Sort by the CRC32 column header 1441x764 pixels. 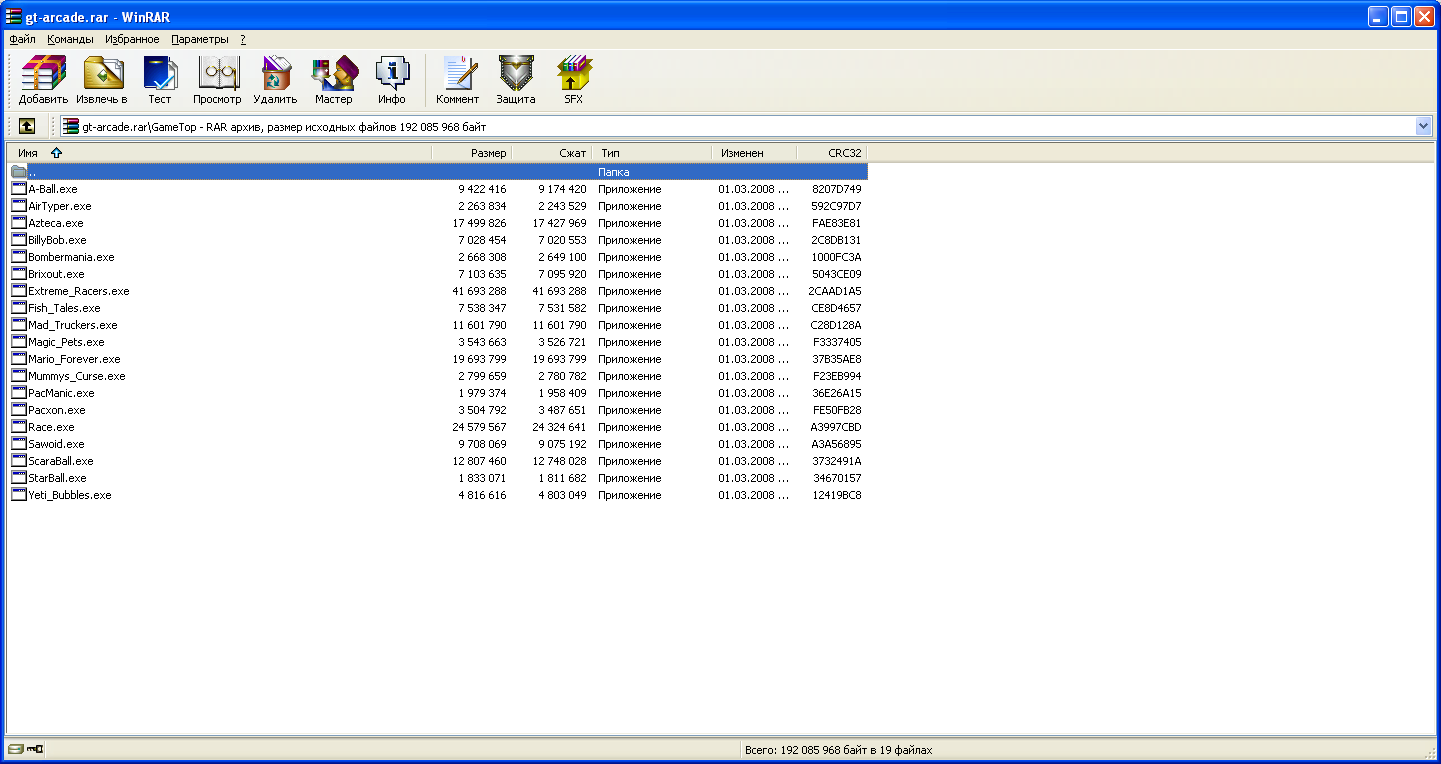[x=831, y=153]
